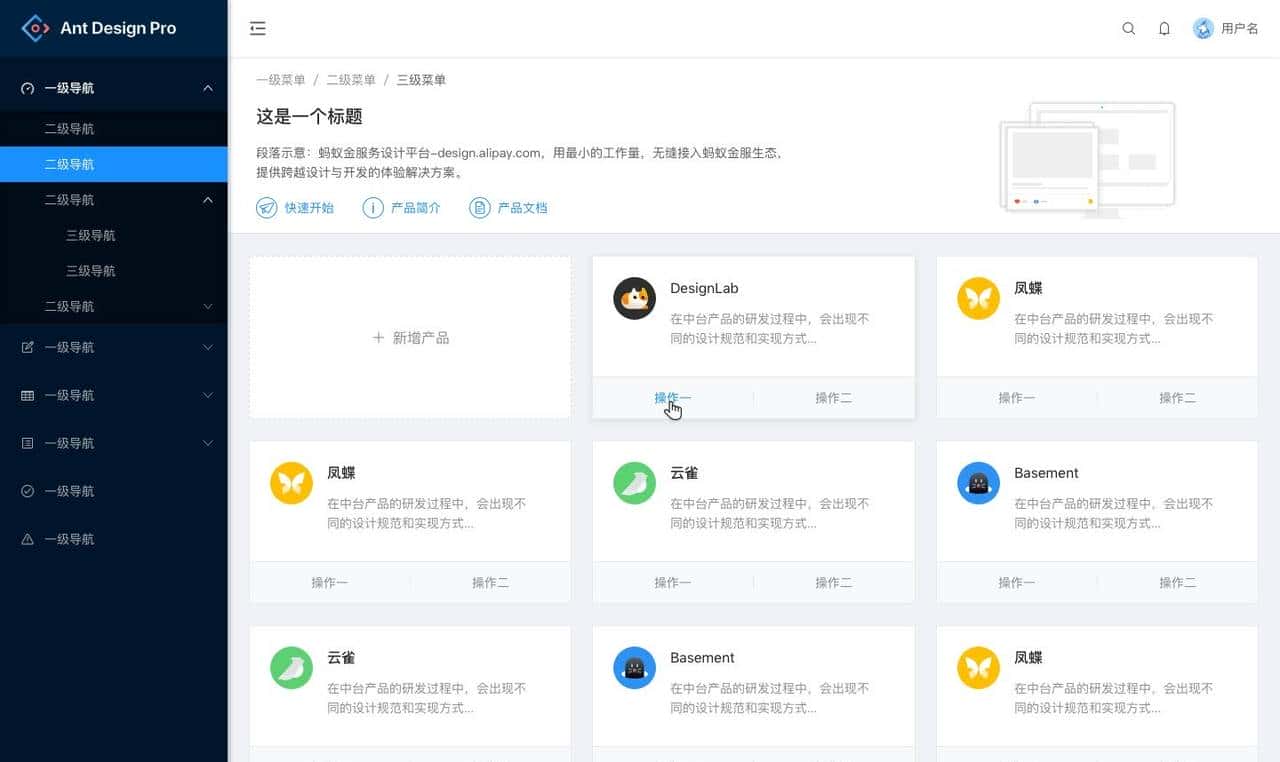
Task: Click the DesignLab cat avatar
Action: pos(634,298)
